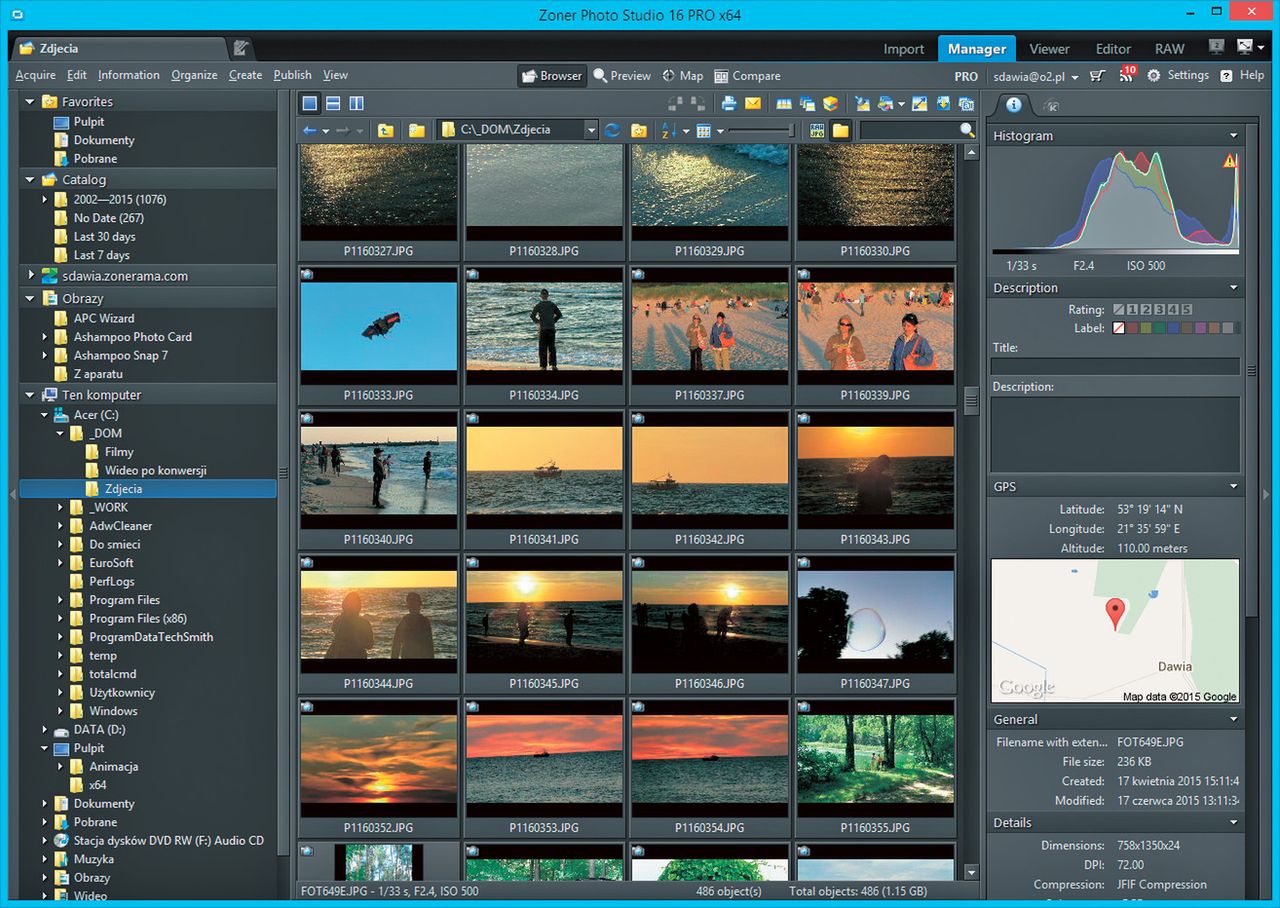Switch to the RAW tab

point(1170,49)
